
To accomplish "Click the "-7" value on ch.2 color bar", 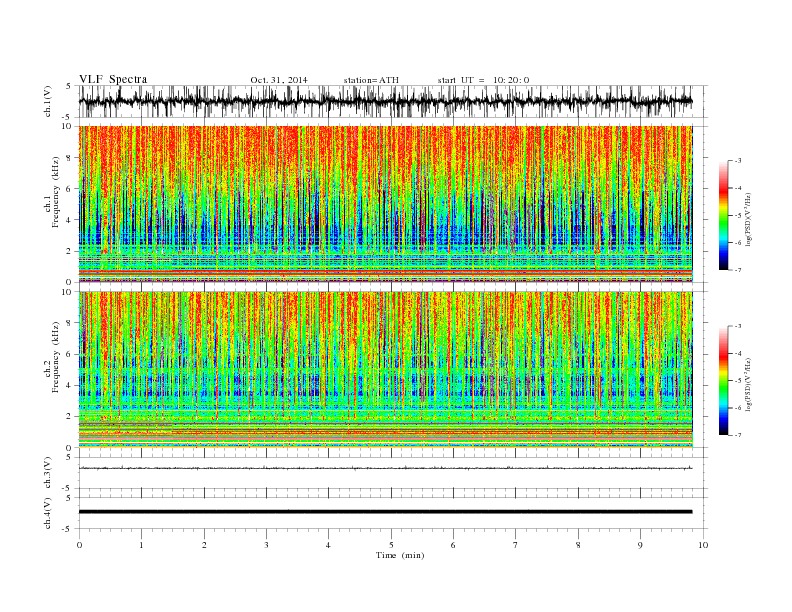I will 737,435.
